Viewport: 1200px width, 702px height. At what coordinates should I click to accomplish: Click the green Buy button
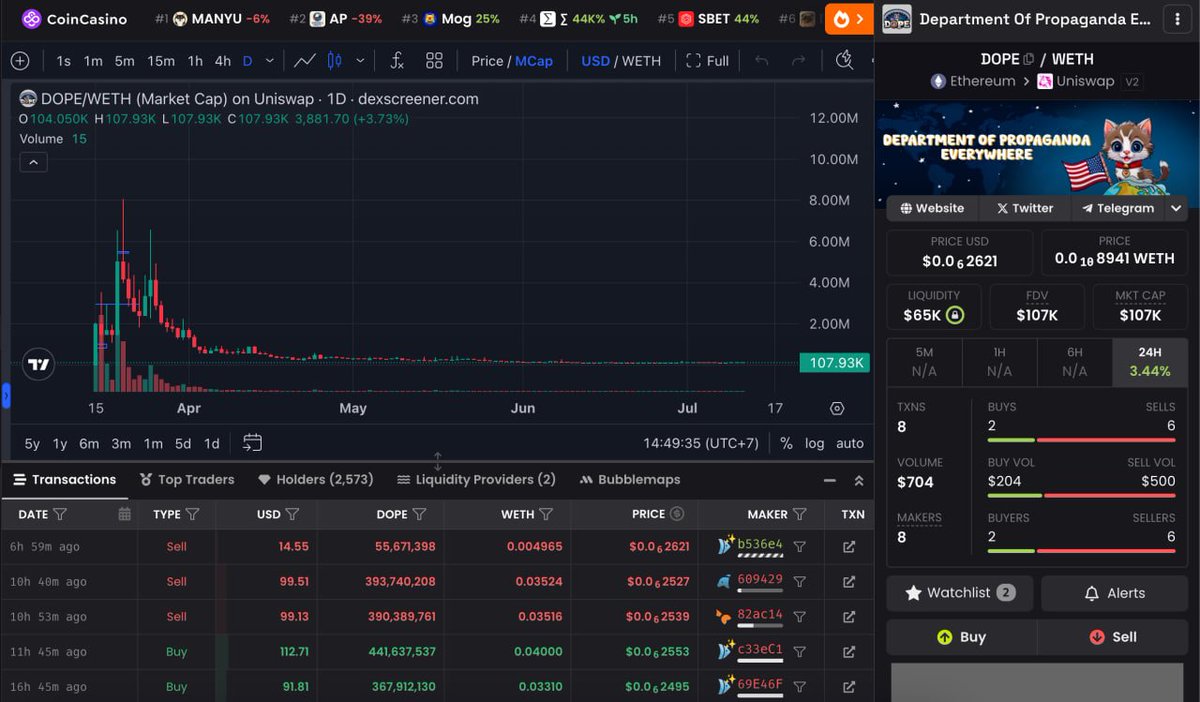tap(961, 637)
